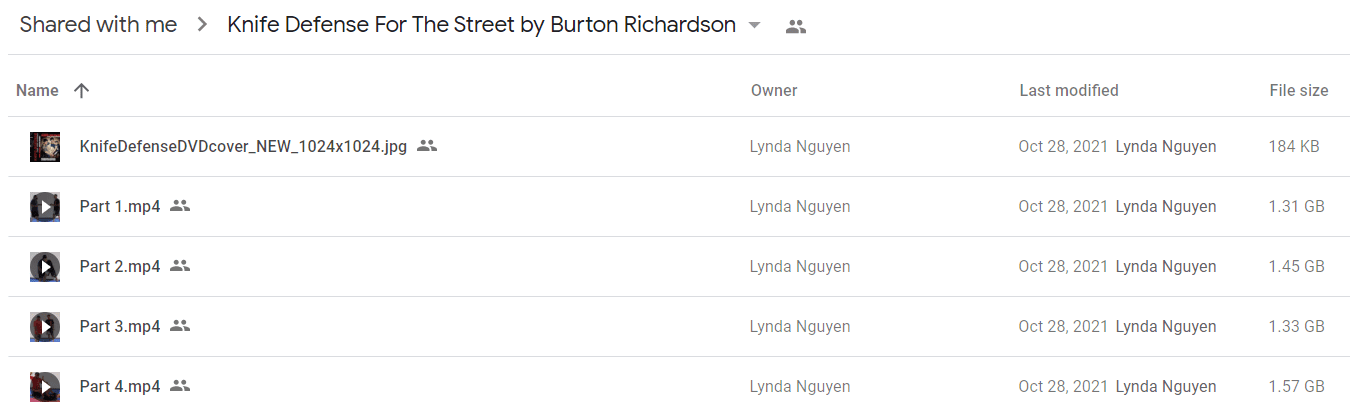The height and width of the screenshot is (415, 1350).
Task: Select the KnifeDefenseDVDcover_NEW_1024x1024.jpg file name
Action: [243, 147]
